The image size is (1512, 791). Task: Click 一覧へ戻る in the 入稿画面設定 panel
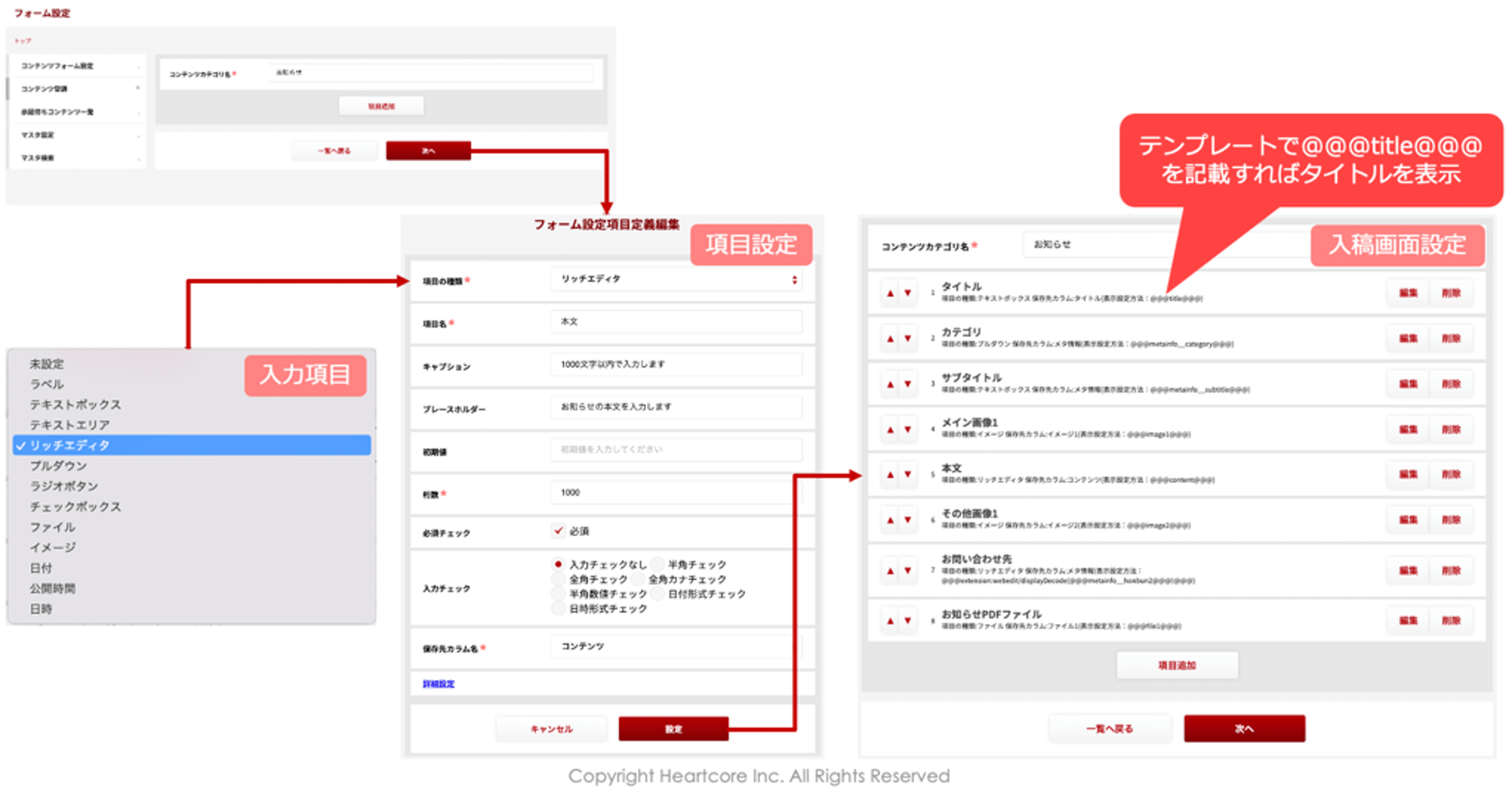[1109, 729]
